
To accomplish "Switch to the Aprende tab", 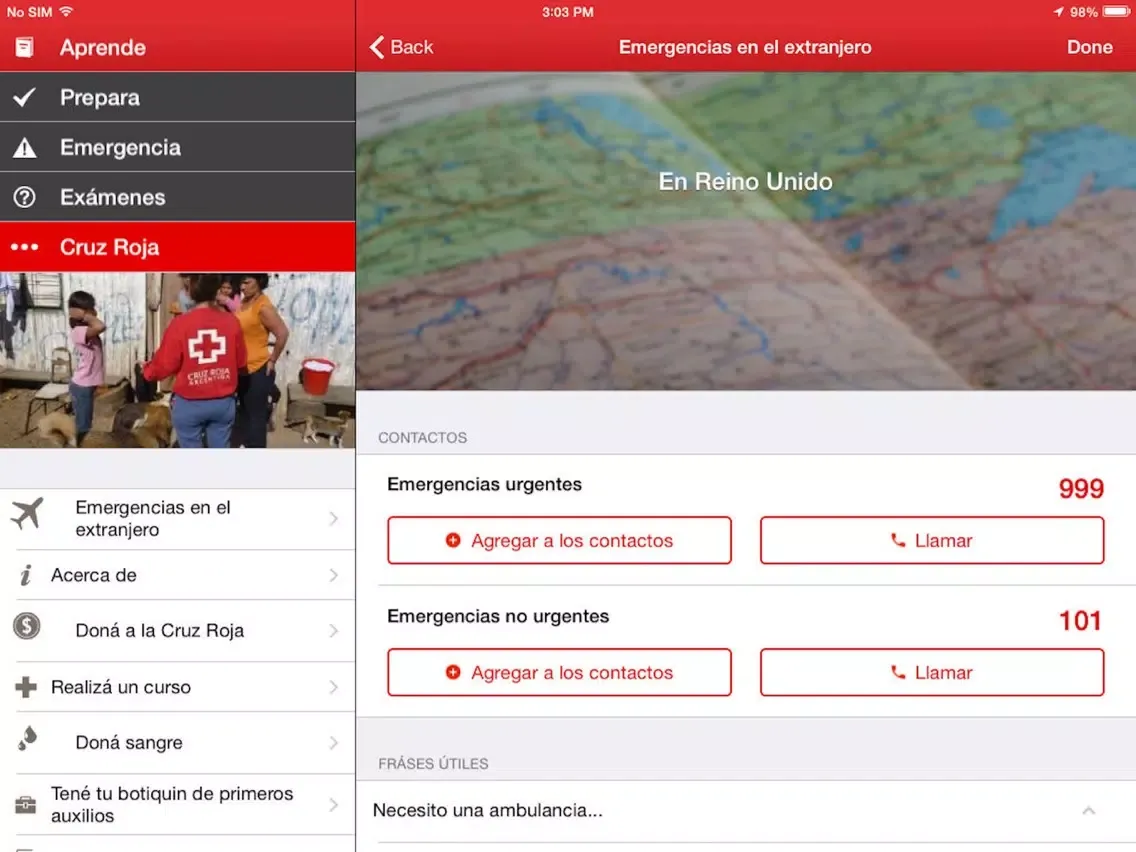I will pos(178,47).
